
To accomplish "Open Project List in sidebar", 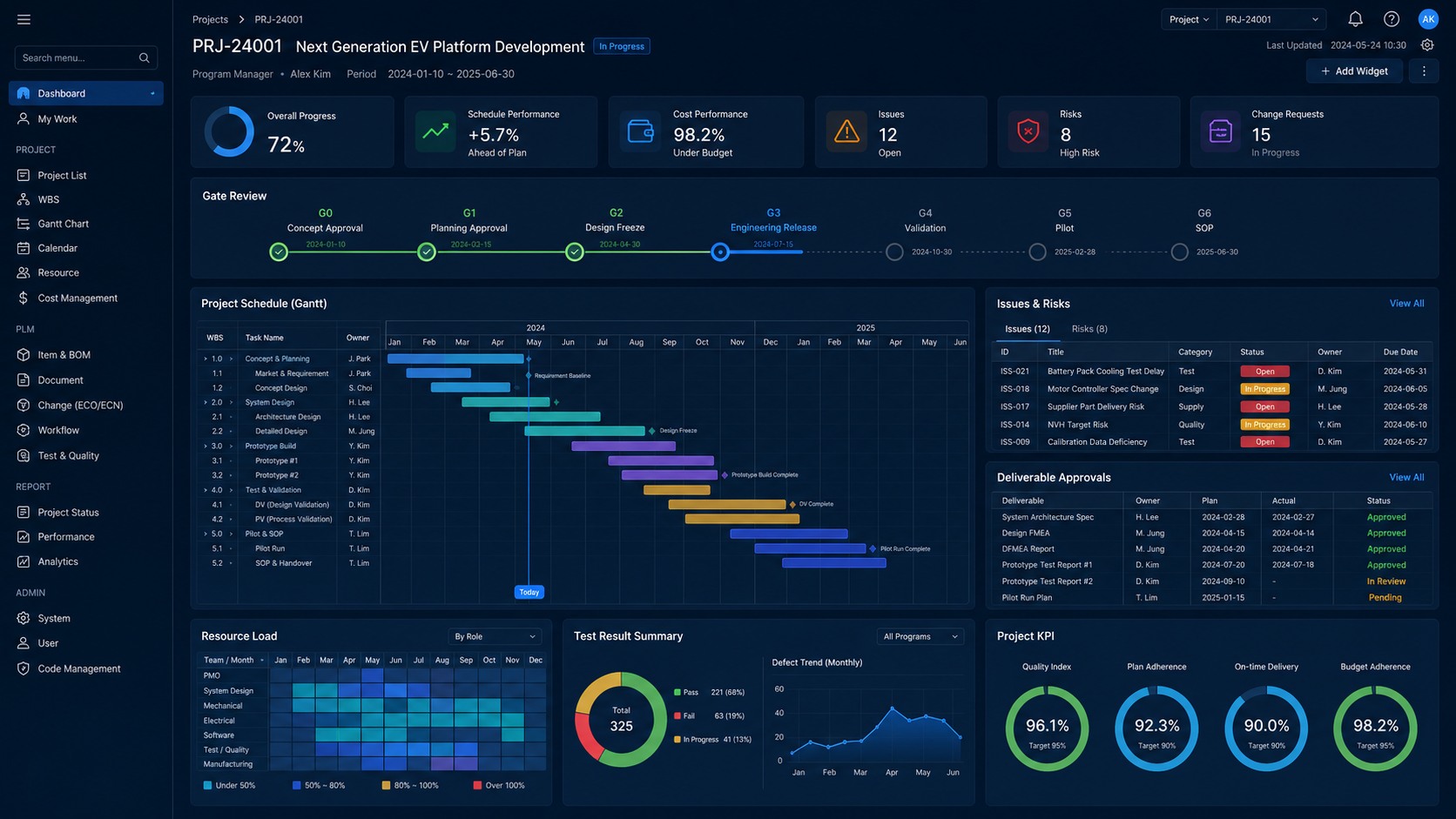I will coord(62,175).
